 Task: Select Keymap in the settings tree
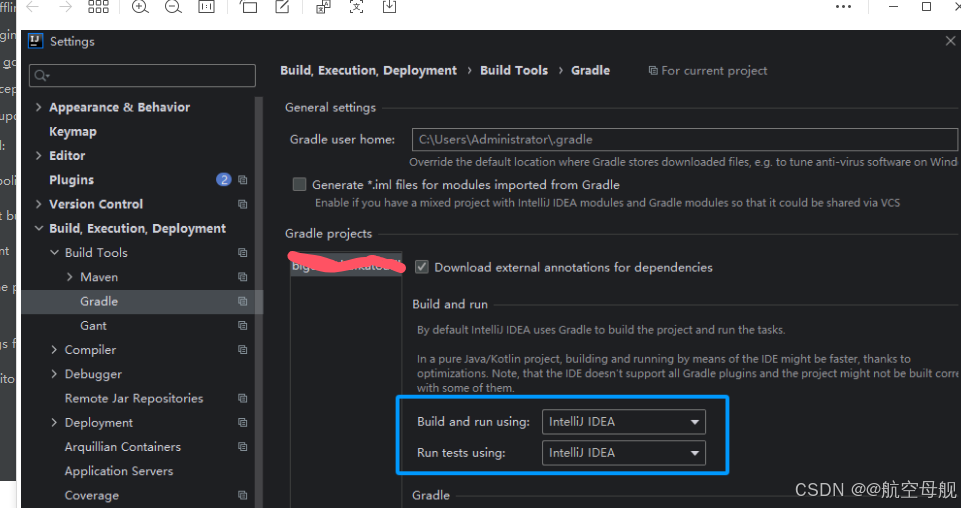pos(73,132)
